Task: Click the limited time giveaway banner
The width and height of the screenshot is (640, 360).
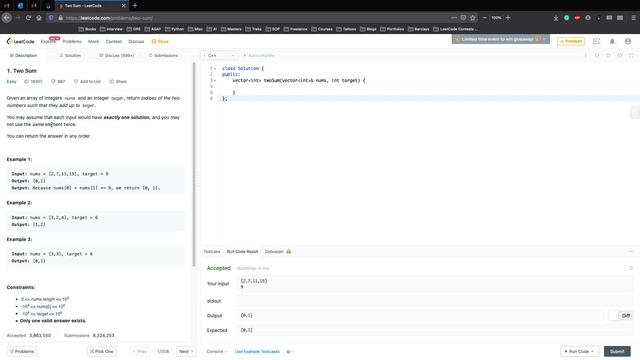Action: coord(500,39)
